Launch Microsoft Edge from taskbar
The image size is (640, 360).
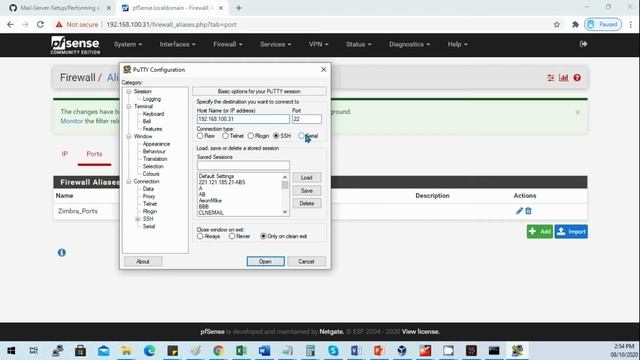click(149, 351)
